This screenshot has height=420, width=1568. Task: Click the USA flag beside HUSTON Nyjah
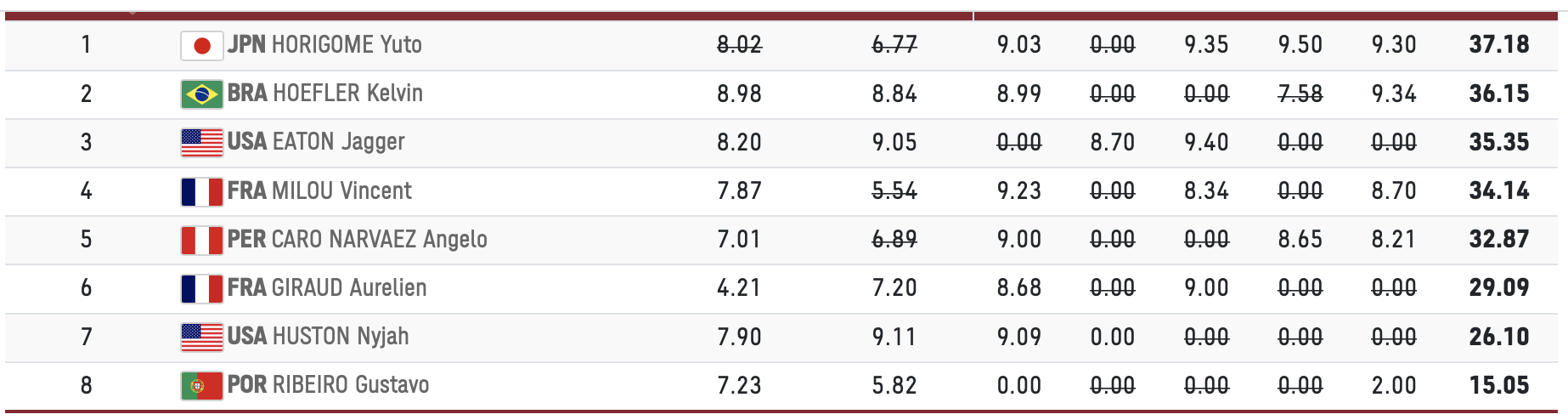(x=201, y=337)
